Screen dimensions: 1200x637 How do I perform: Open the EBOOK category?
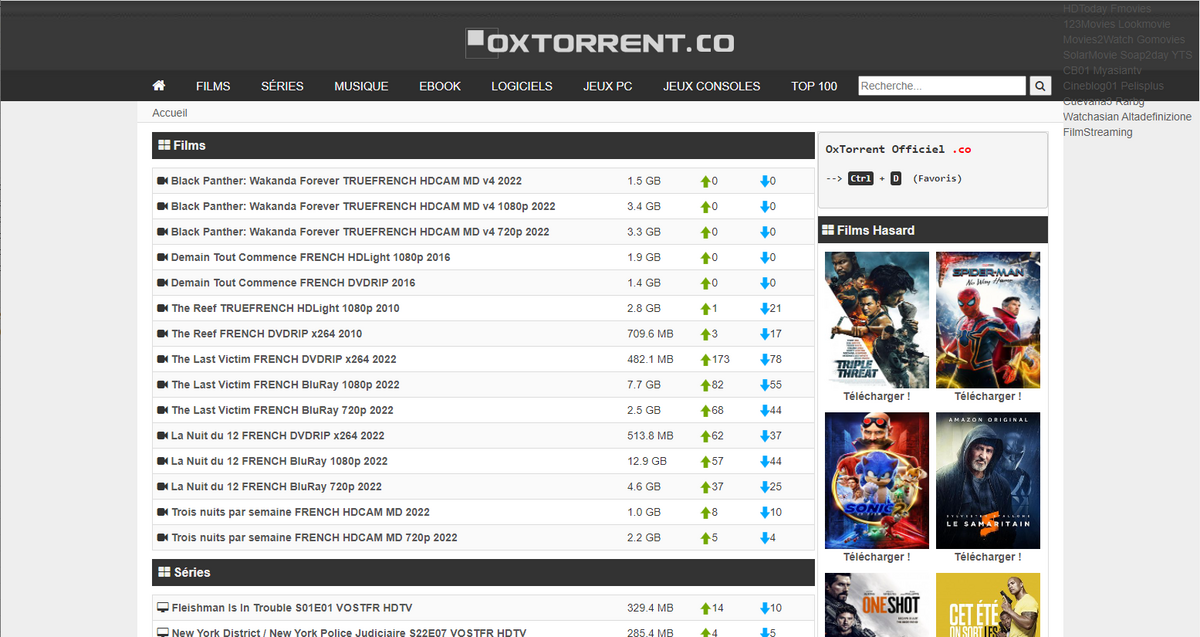tap(440, 86)
